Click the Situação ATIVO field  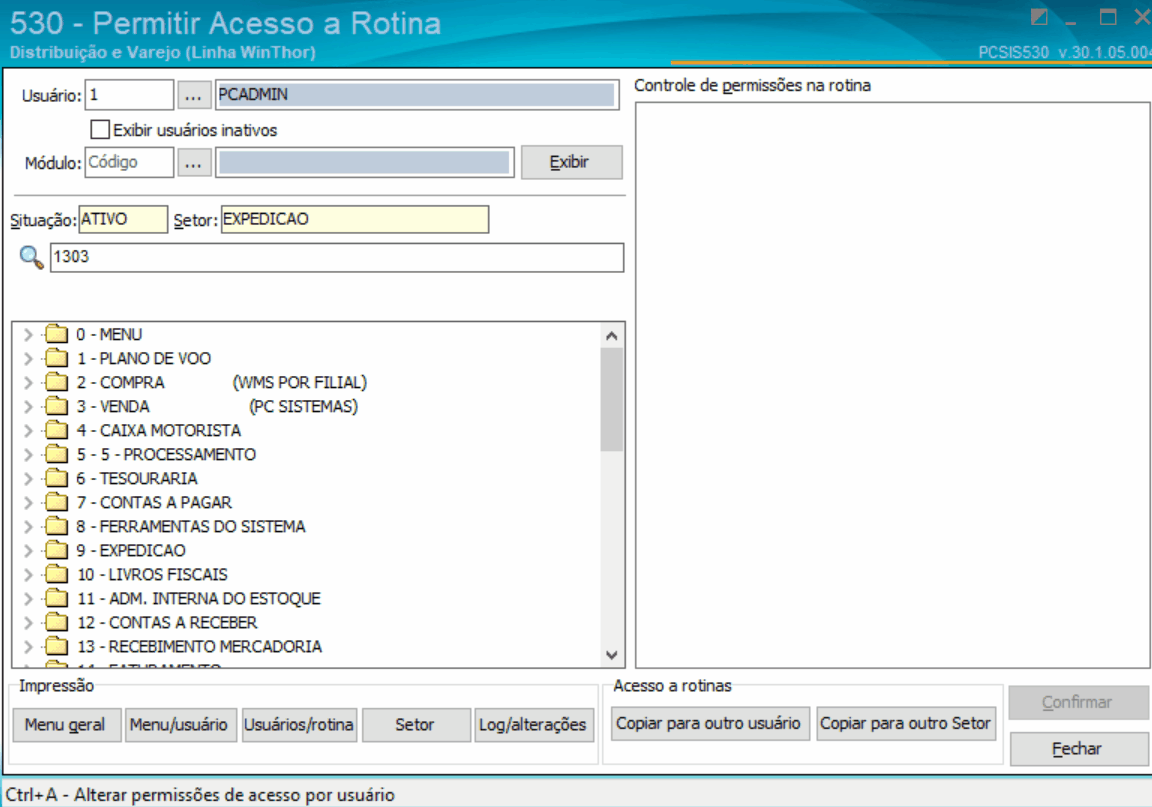coord(123,219)
